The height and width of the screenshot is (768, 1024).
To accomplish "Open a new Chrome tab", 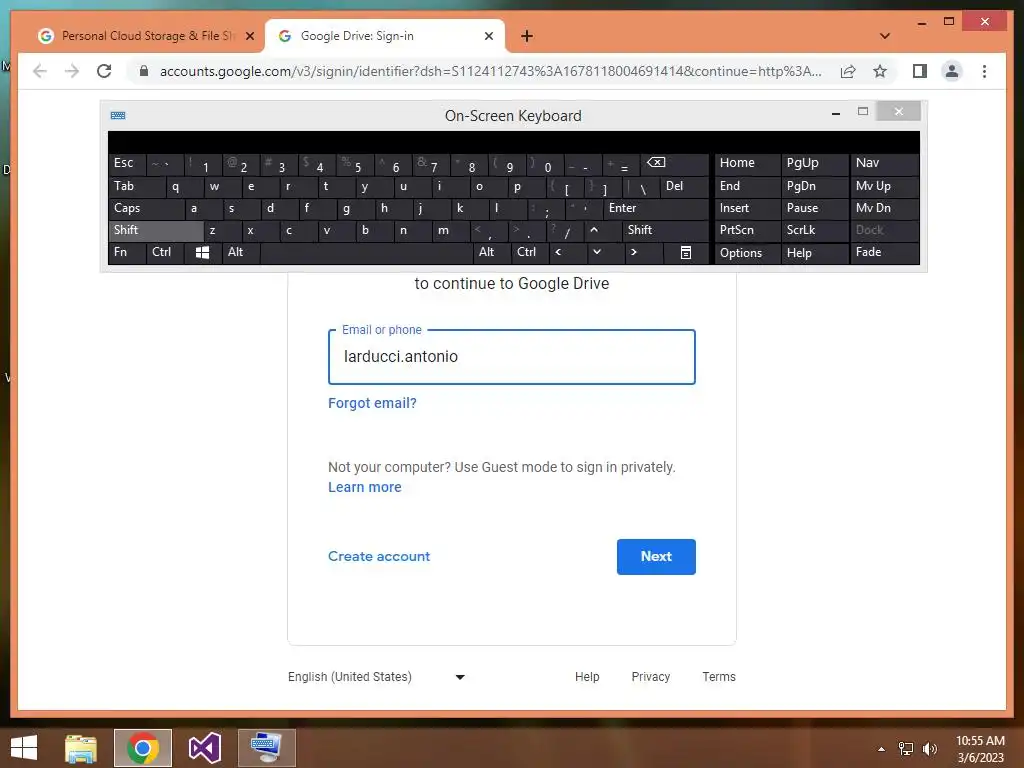I will coord(526,36).
